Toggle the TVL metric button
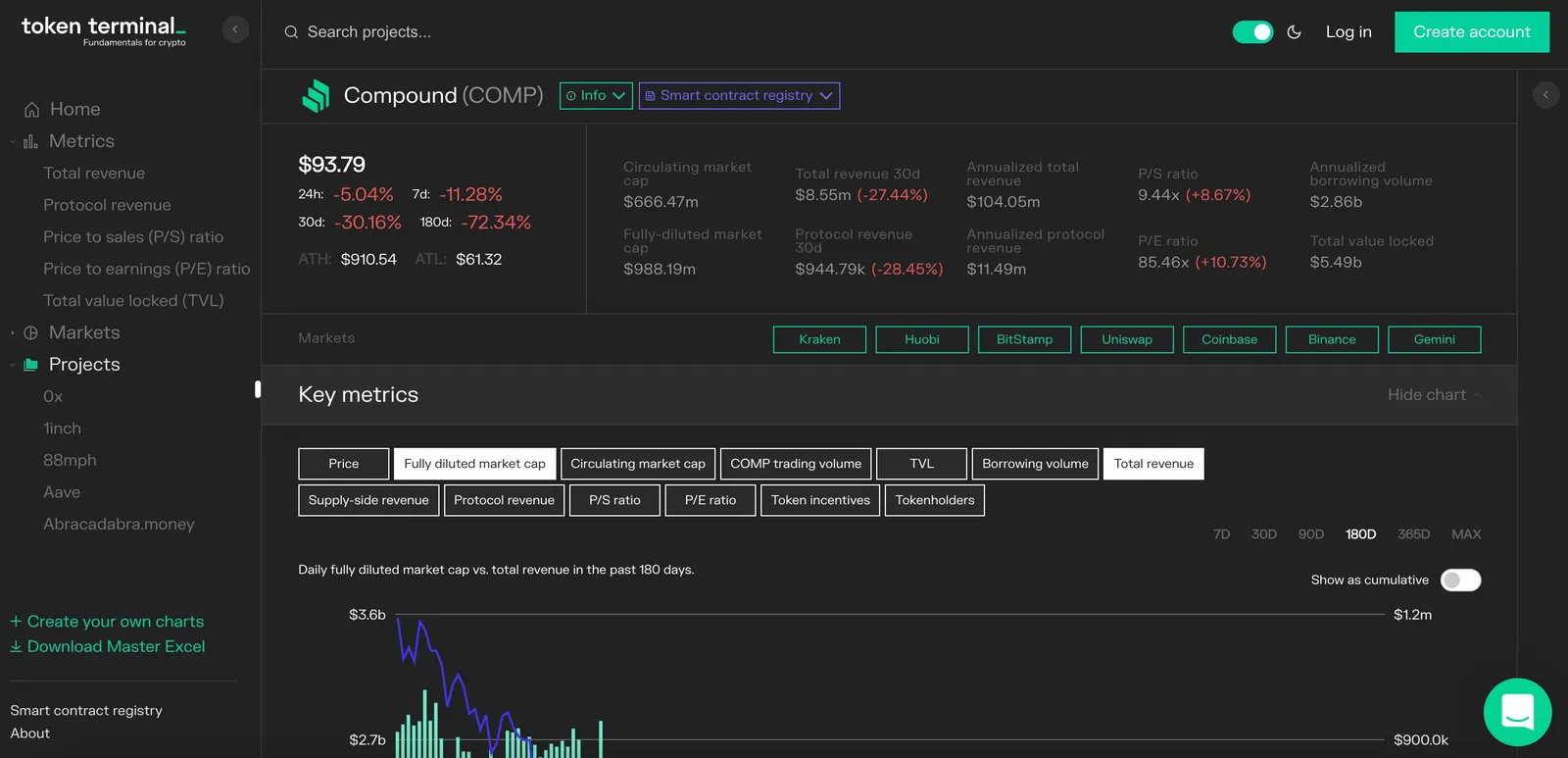 coord(921,464)
